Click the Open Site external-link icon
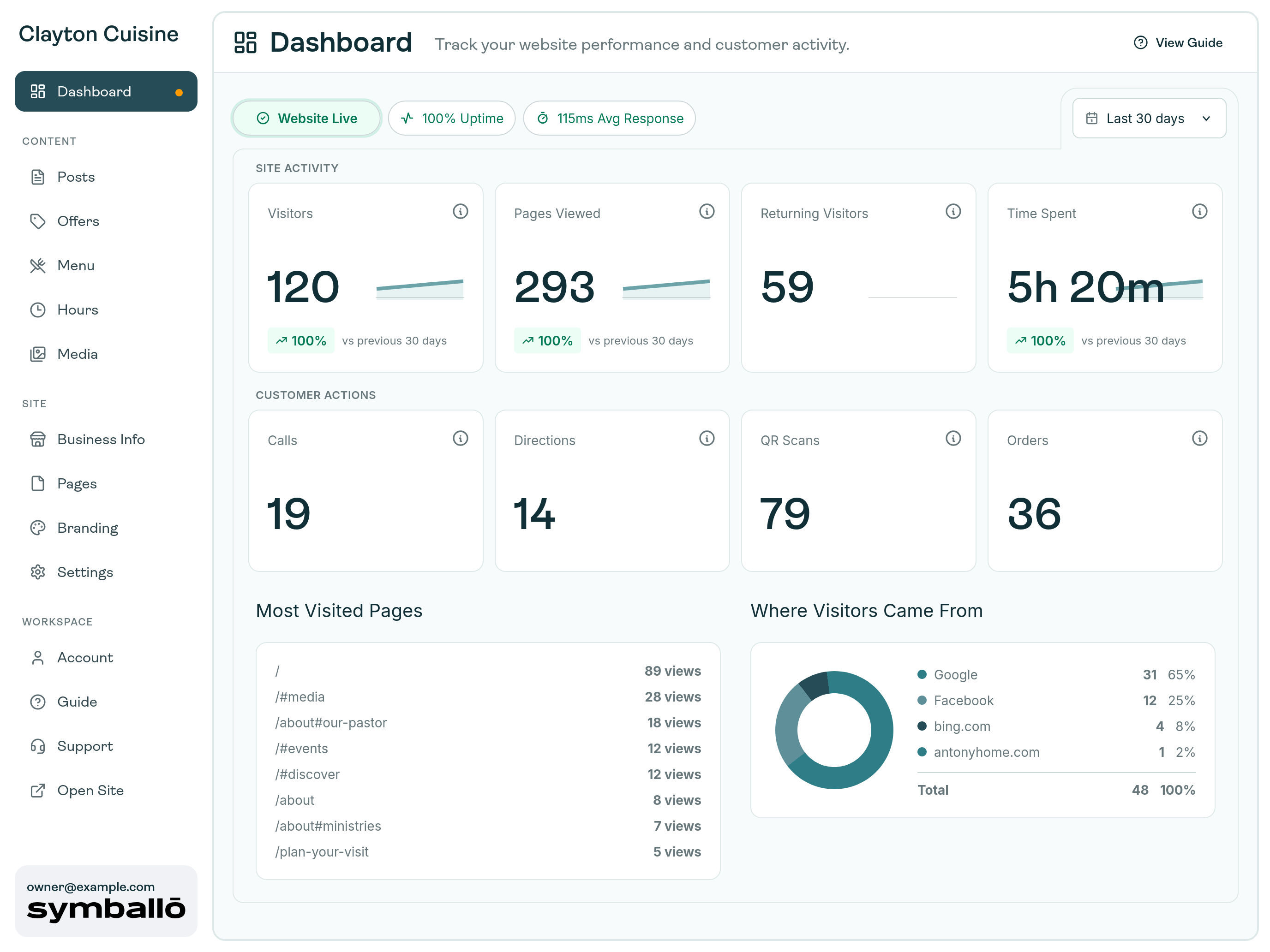This screenshot has width=1270, height=952. click(38, 790)
